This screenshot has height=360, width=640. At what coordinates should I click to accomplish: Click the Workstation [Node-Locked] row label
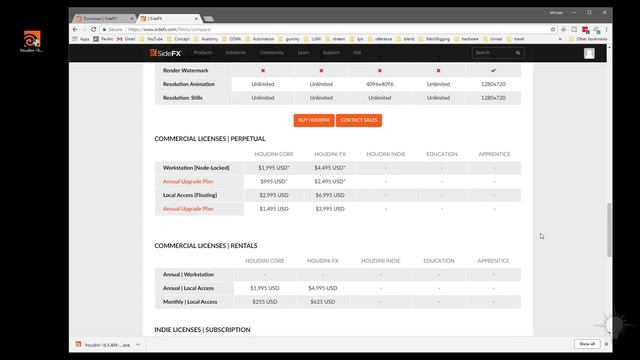[196, 168]
